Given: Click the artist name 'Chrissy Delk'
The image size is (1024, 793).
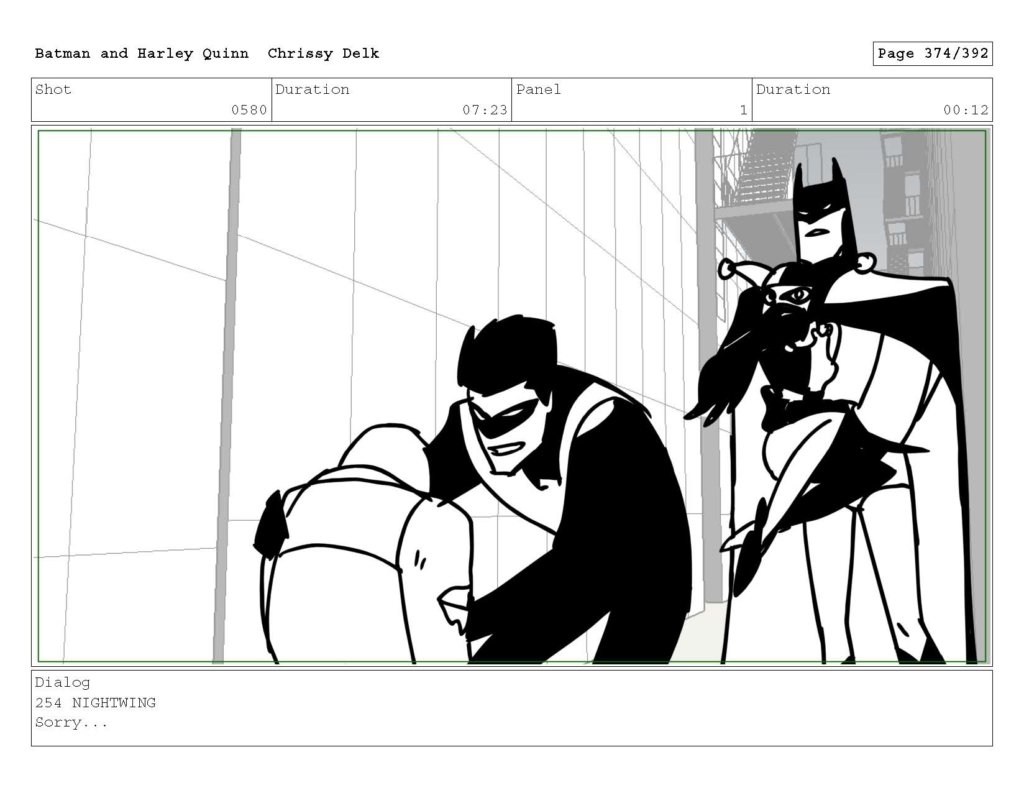Looking at the screenshot, I should point(323,54).
